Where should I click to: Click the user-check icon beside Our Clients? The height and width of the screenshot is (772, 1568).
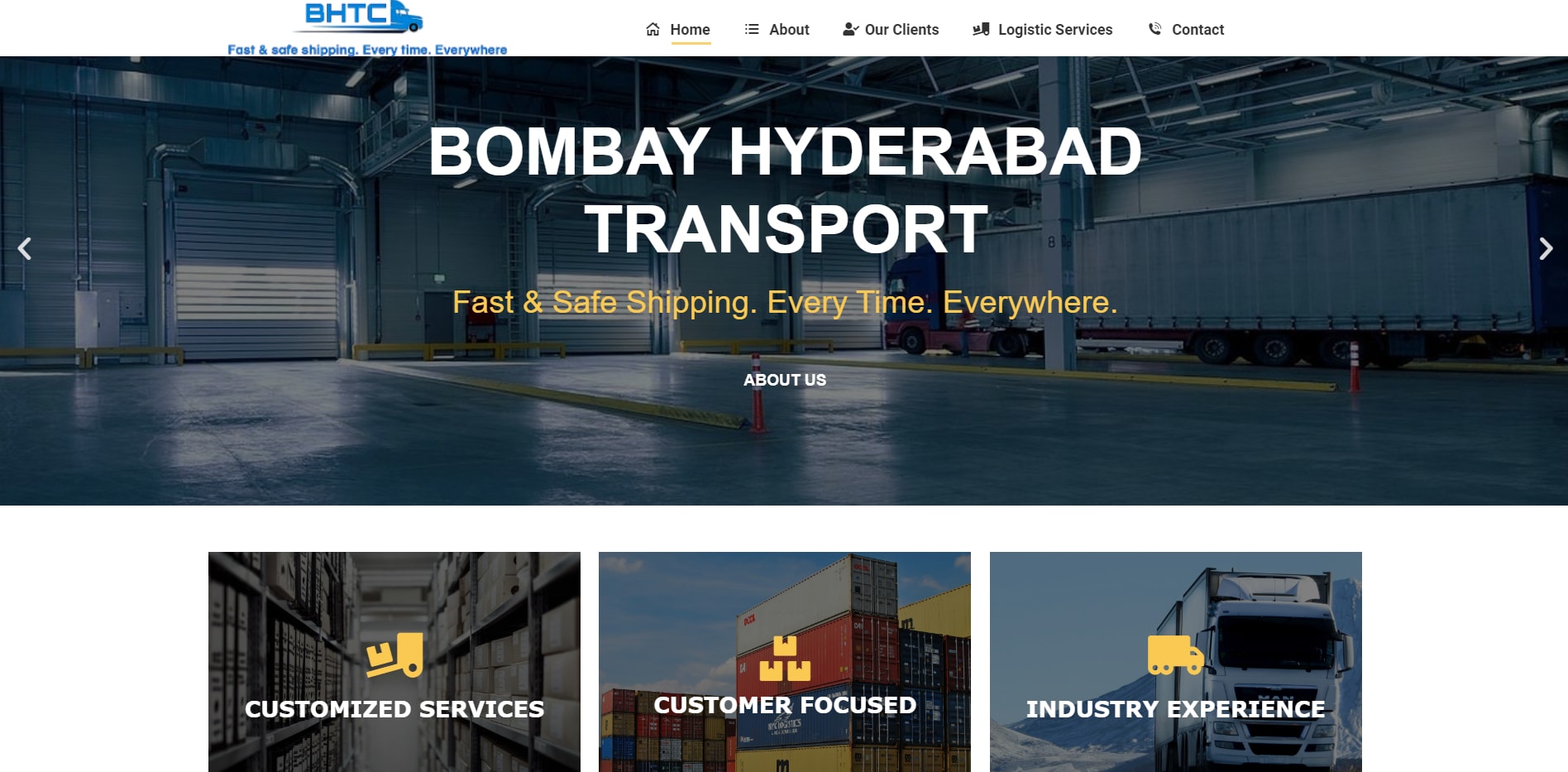850,30
